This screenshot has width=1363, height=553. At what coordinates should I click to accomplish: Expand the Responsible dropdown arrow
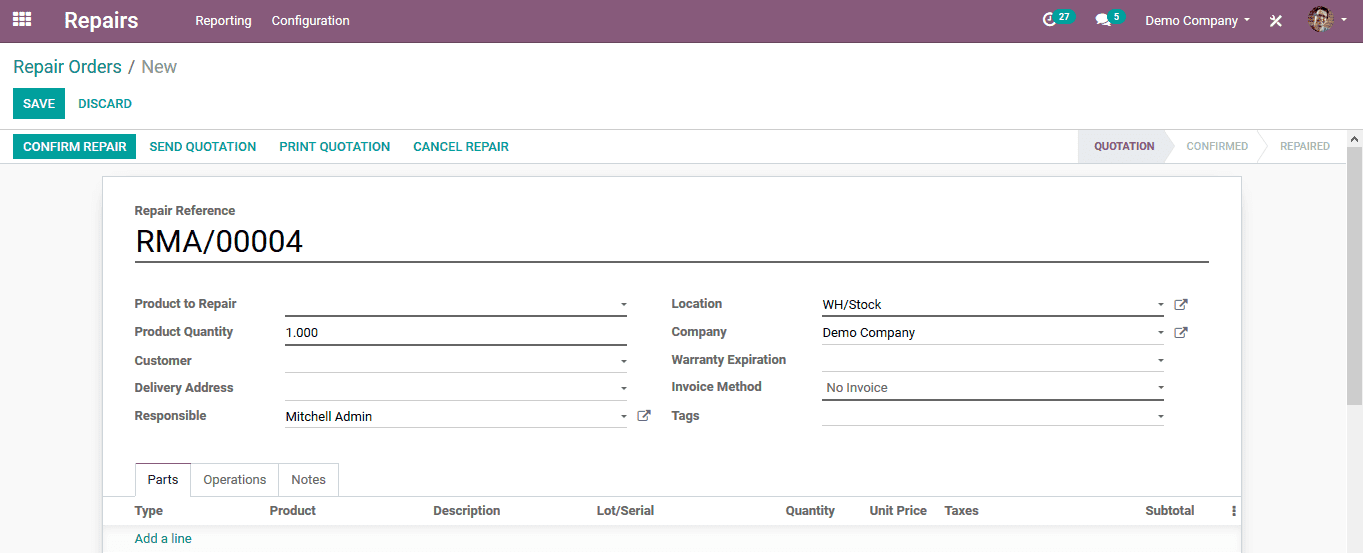tap(623, 417)
